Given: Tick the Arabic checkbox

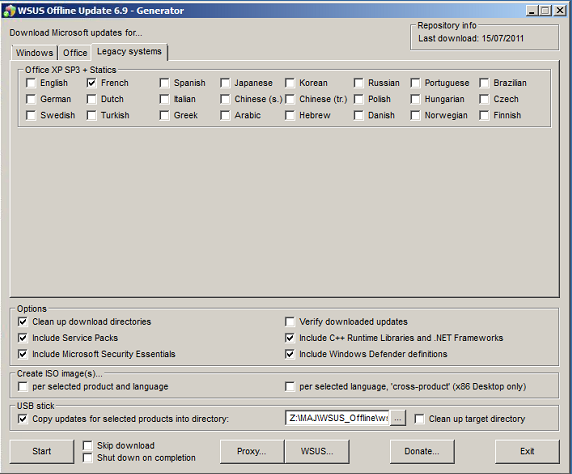Looking at the screenshot, I should 225,115.
